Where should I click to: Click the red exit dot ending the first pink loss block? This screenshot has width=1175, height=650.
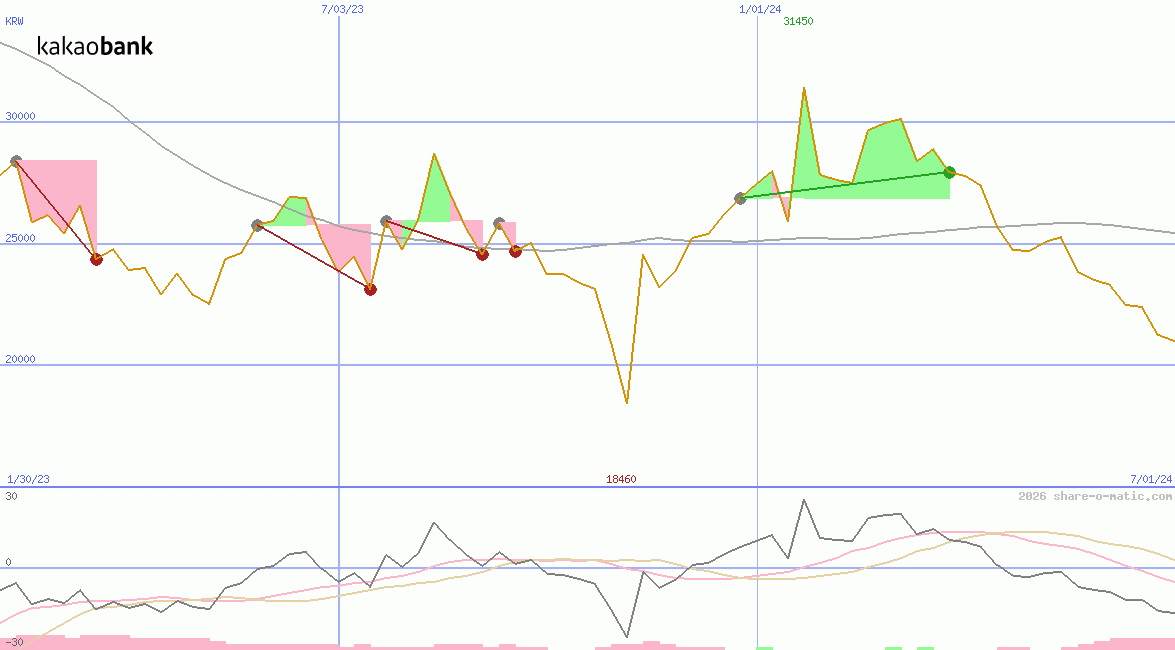tap(96, 259)
